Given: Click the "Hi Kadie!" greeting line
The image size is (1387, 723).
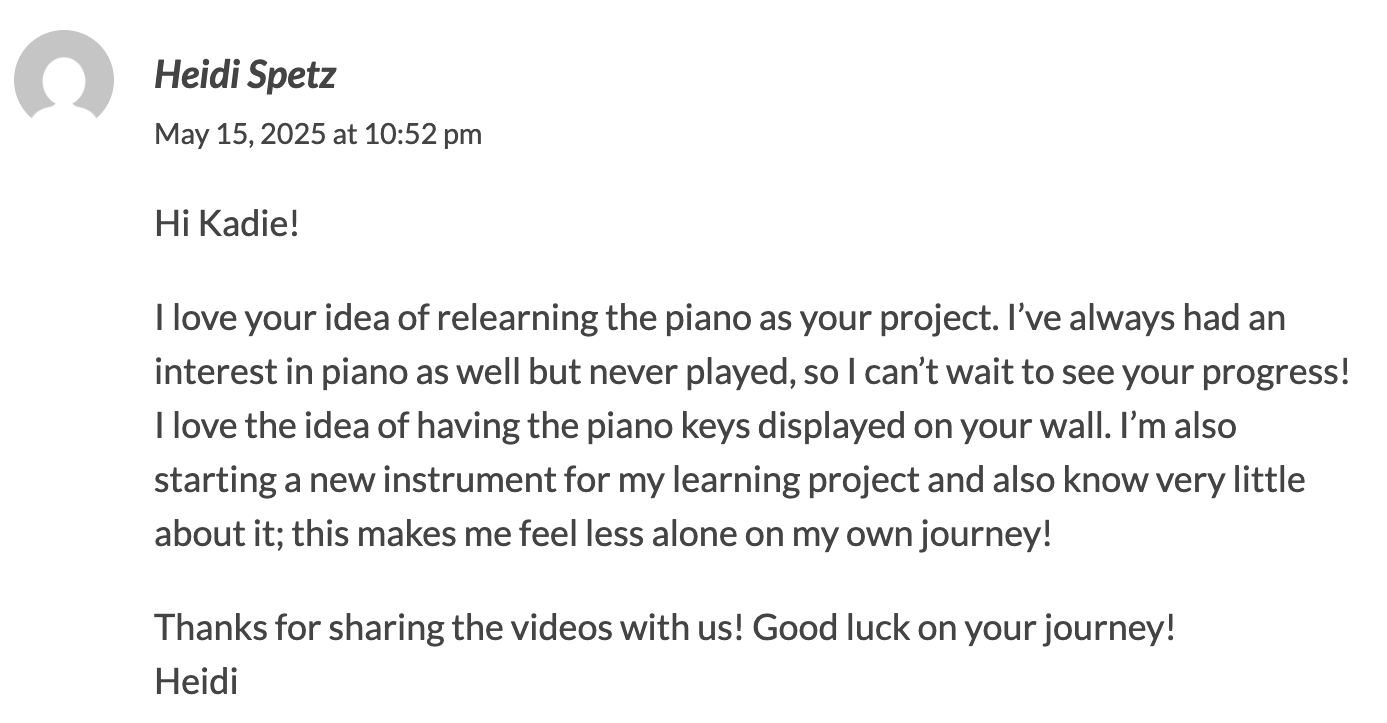Looking at the screenshot, I should (227, 223).
